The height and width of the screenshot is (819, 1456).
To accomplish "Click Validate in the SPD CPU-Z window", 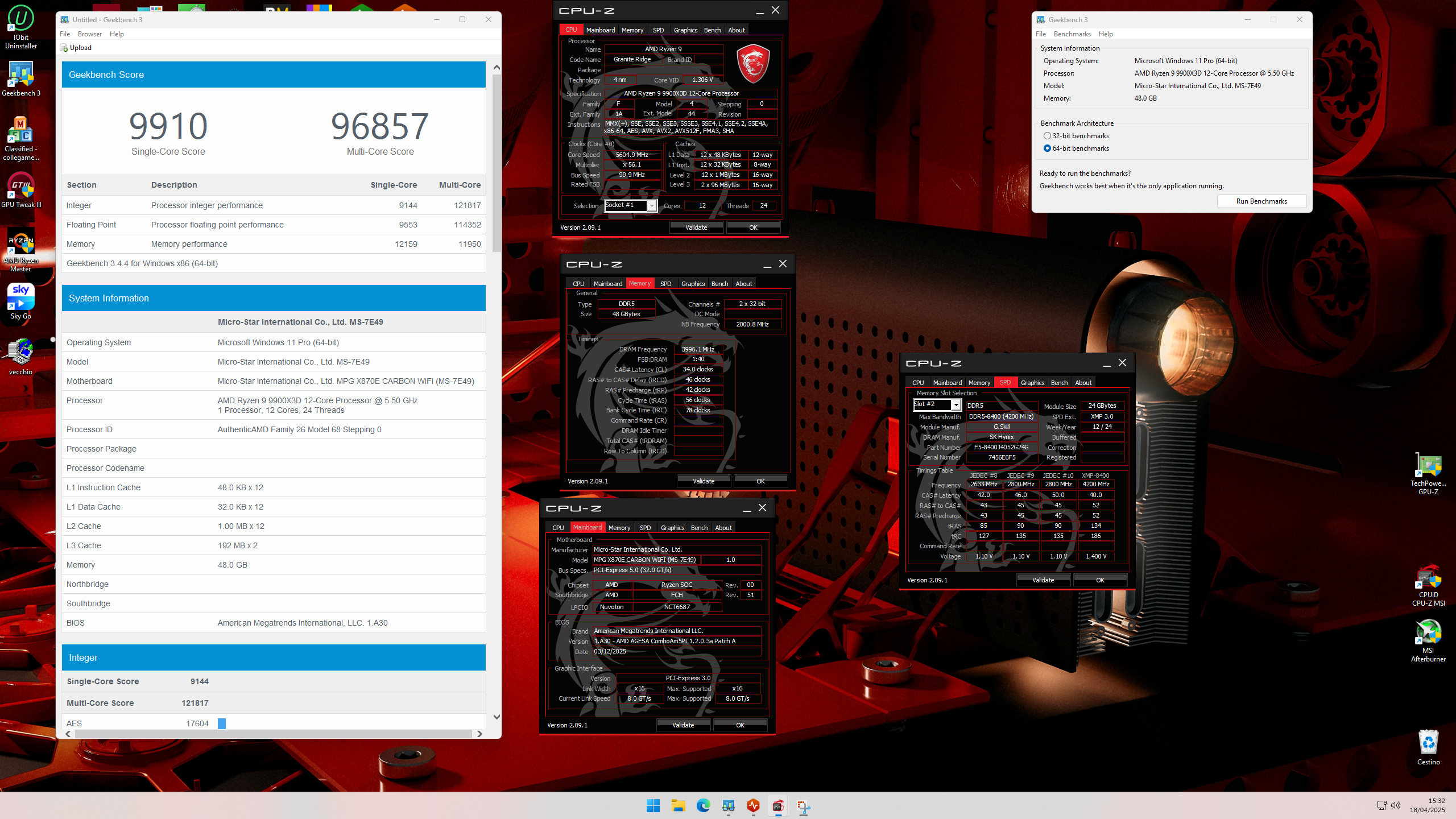I will tap(1043, 580).
